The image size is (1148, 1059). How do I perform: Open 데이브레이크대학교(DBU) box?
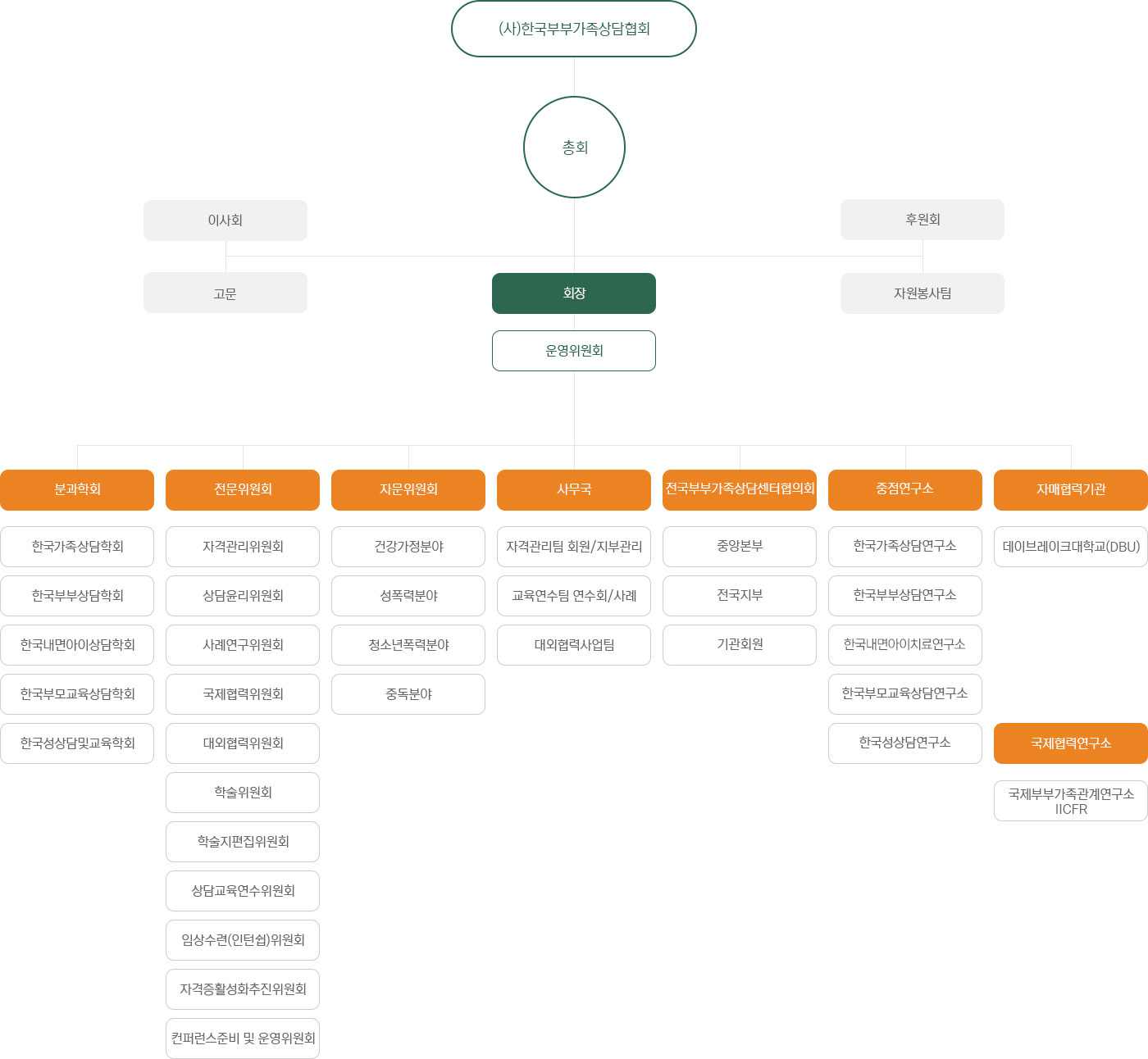pyautogui.click(x=1071, y=547)
